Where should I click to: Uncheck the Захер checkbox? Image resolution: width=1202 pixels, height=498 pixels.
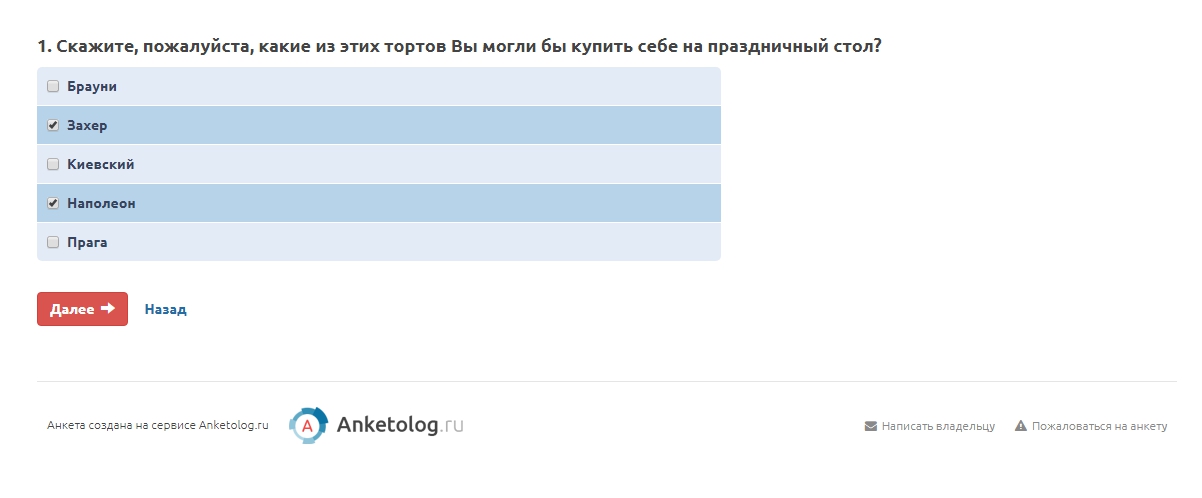[53, 126]
